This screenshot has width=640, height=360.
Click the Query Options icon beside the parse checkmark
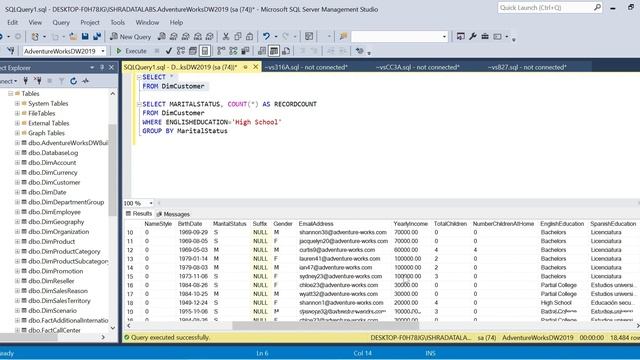click(193, 51)
